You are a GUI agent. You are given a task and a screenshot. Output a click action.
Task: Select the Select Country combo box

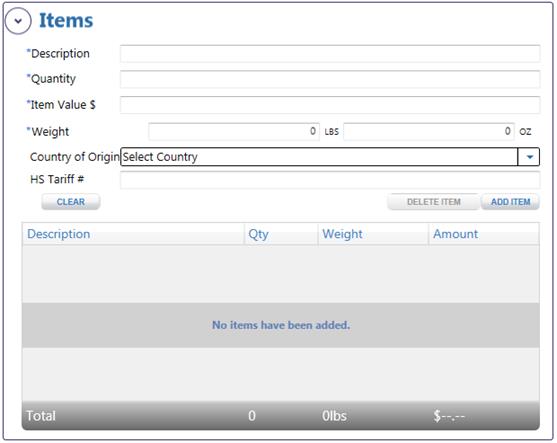[x=330, y=157]
